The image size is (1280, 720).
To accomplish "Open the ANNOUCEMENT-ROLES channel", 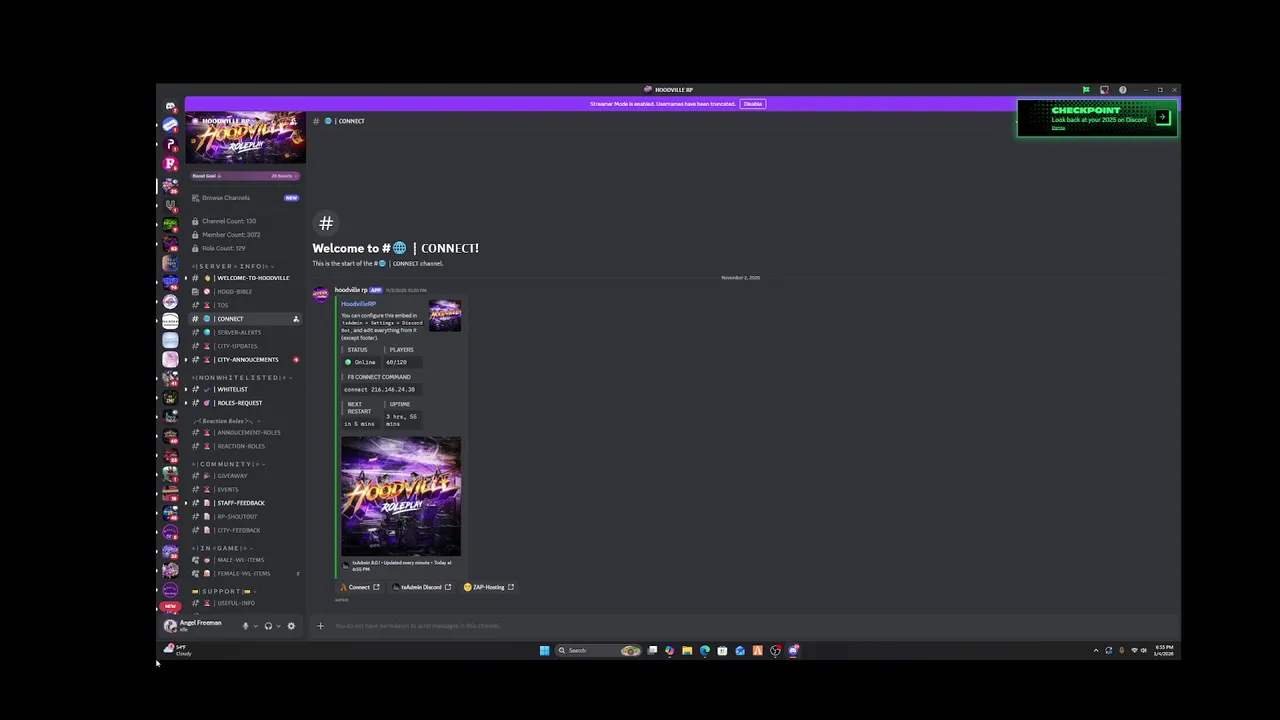I will (x=245, y=433).
